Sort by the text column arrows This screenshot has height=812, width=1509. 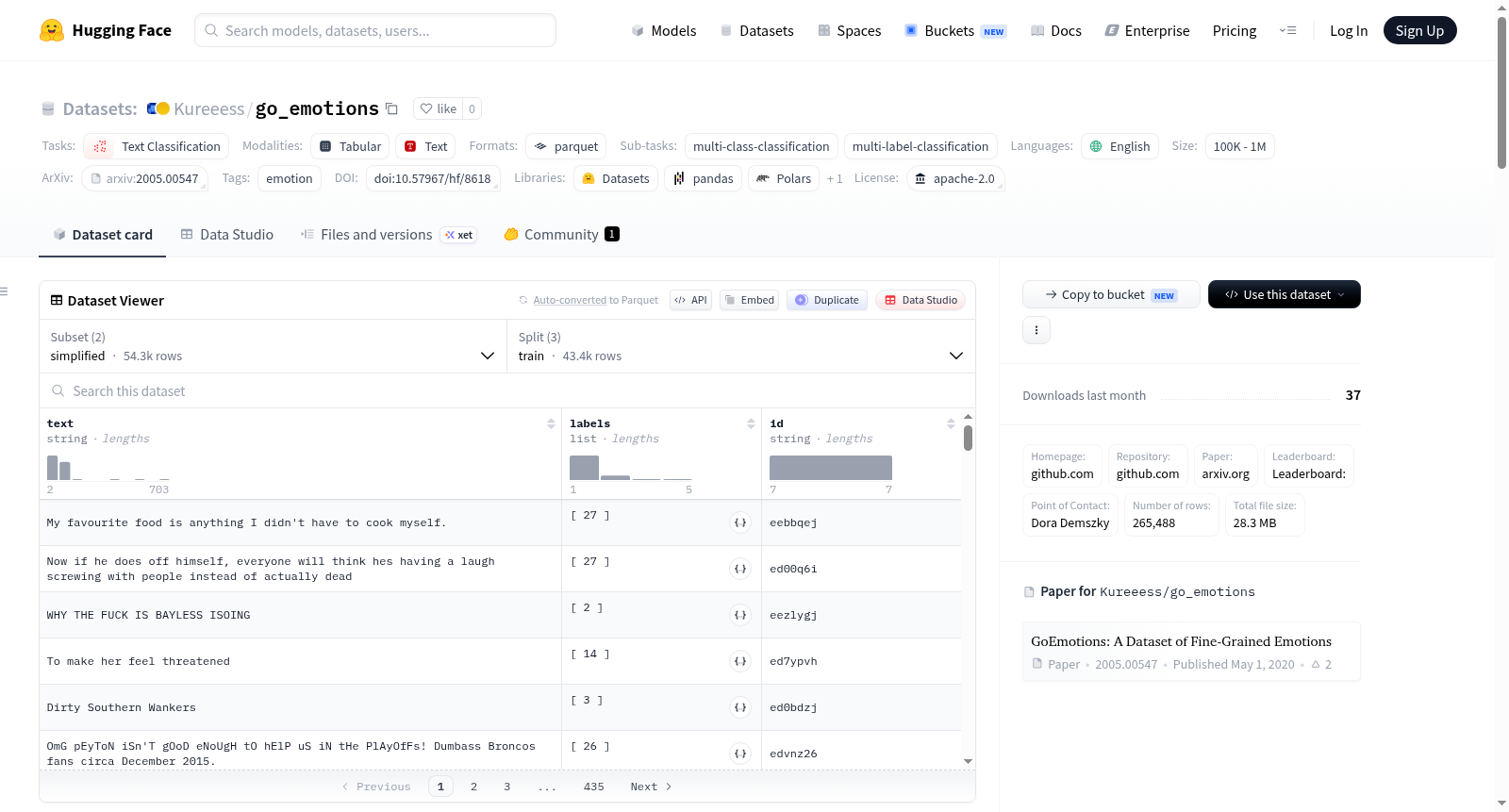click(551, 423)
